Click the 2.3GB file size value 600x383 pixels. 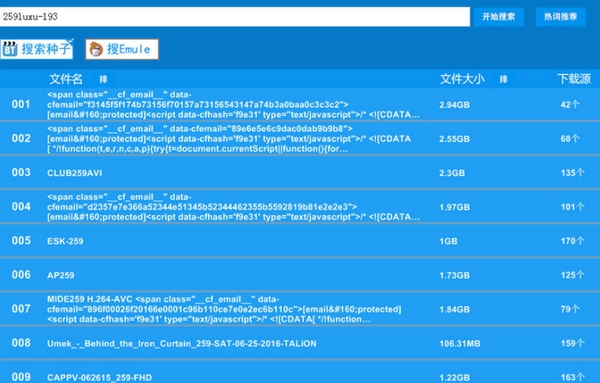tap(452, 173)
